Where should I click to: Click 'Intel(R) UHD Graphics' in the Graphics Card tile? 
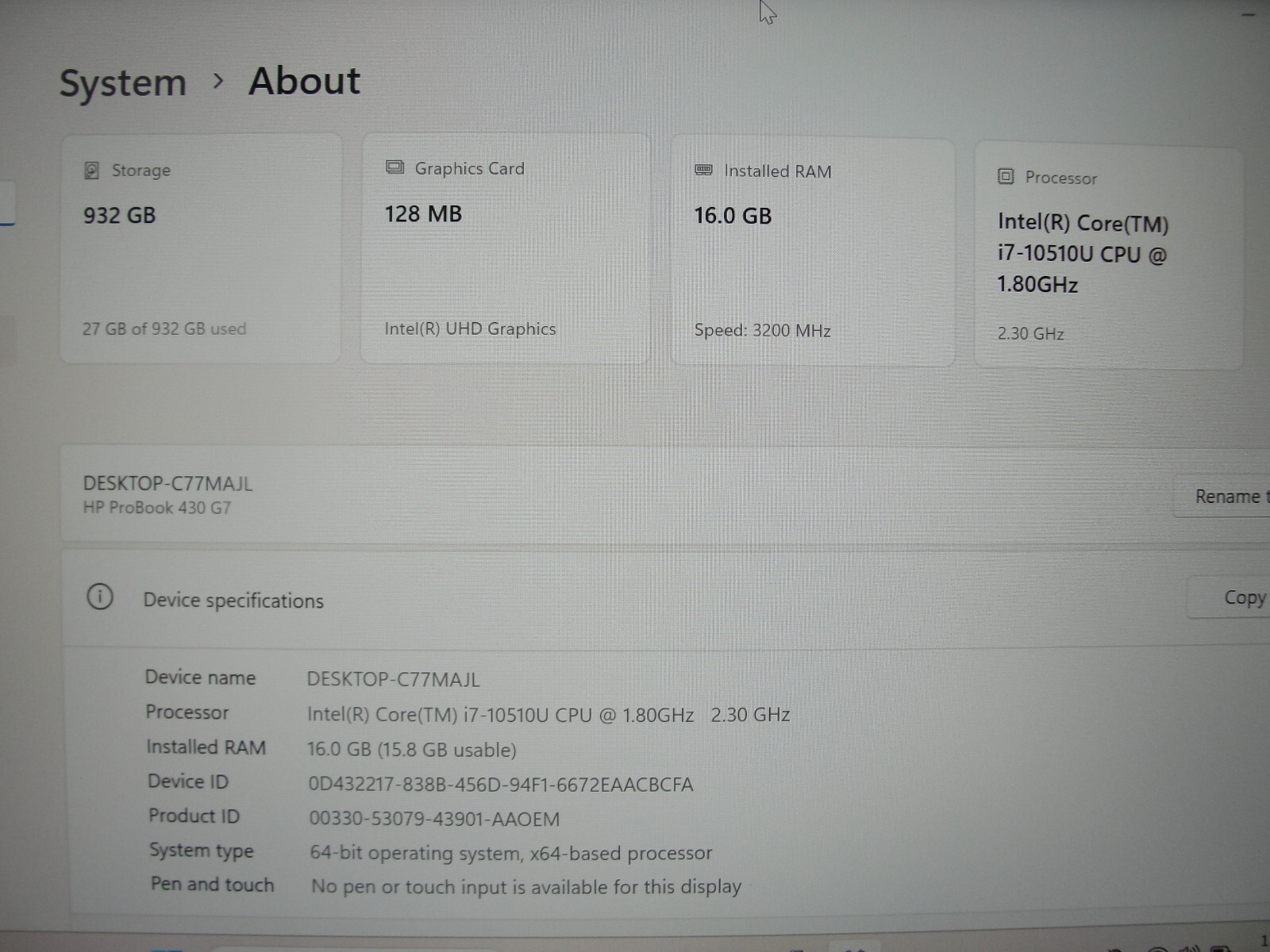[470, 328]
